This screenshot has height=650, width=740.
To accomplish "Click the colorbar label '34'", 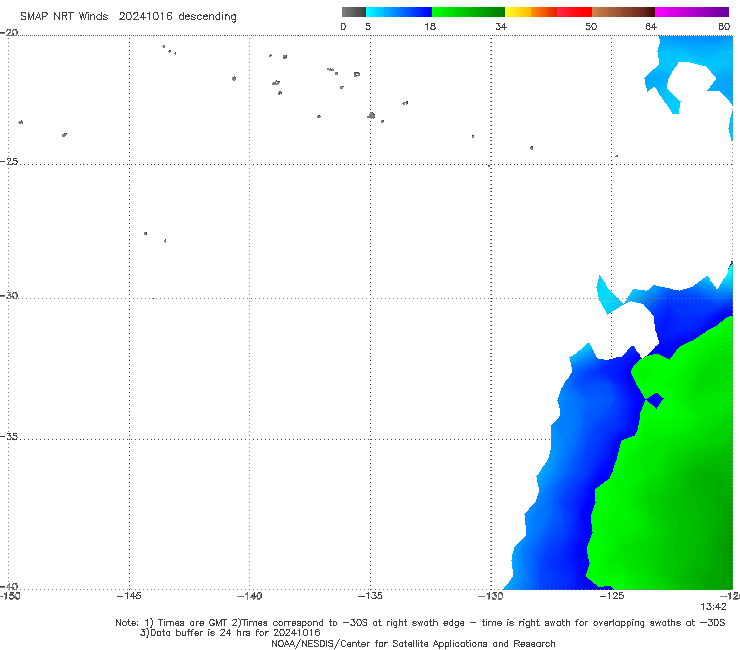I will (501, 26).
